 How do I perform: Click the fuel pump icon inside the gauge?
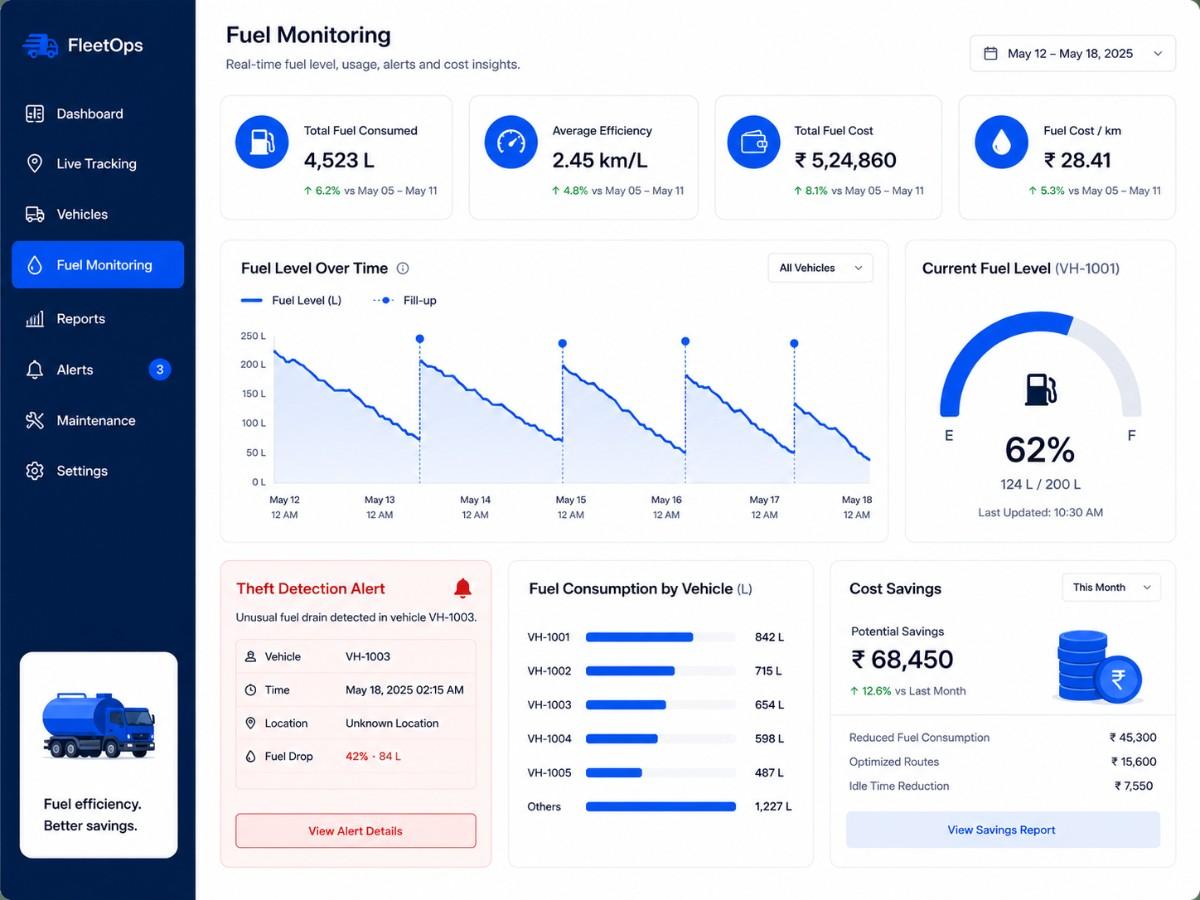(x=1040, y=390)
